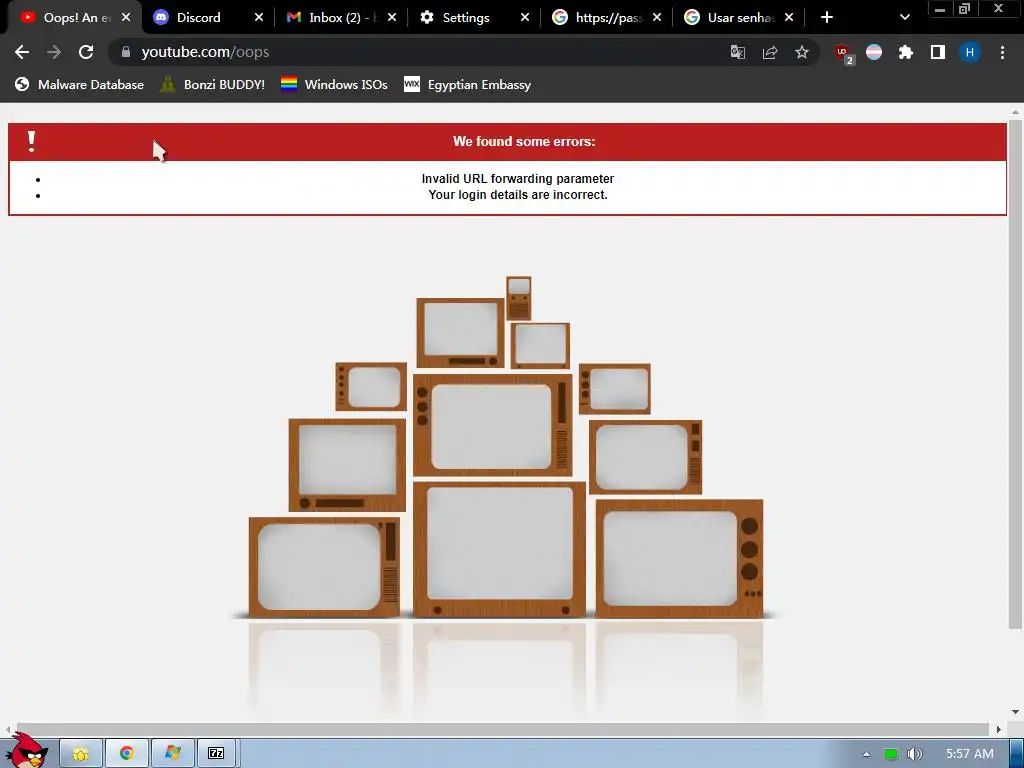Close the Usar senhas tab
This screenshot has width=1024, height=768.
pos(789,18)
